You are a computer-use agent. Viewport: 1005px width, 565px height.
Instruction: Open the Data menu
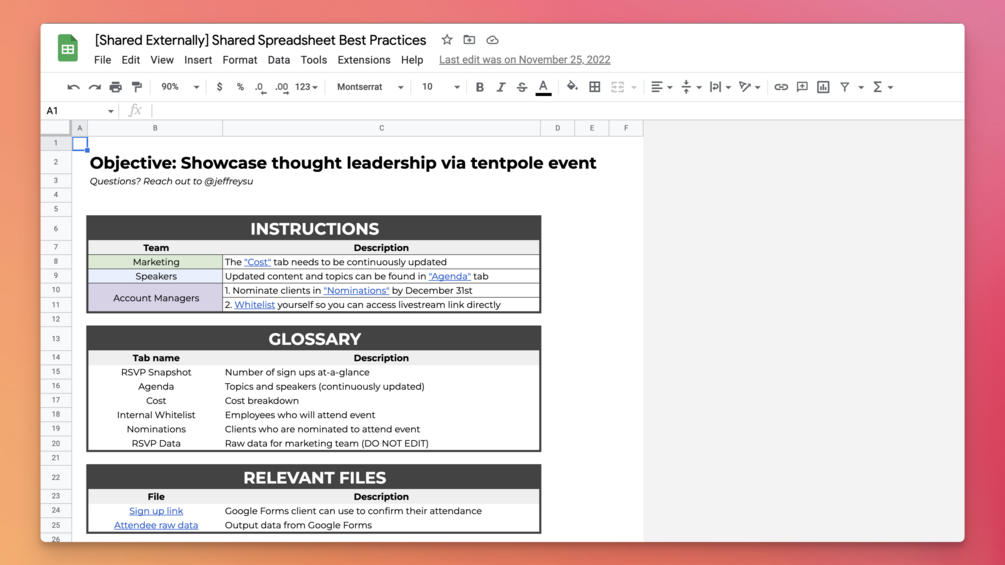(x=279, y=60)
